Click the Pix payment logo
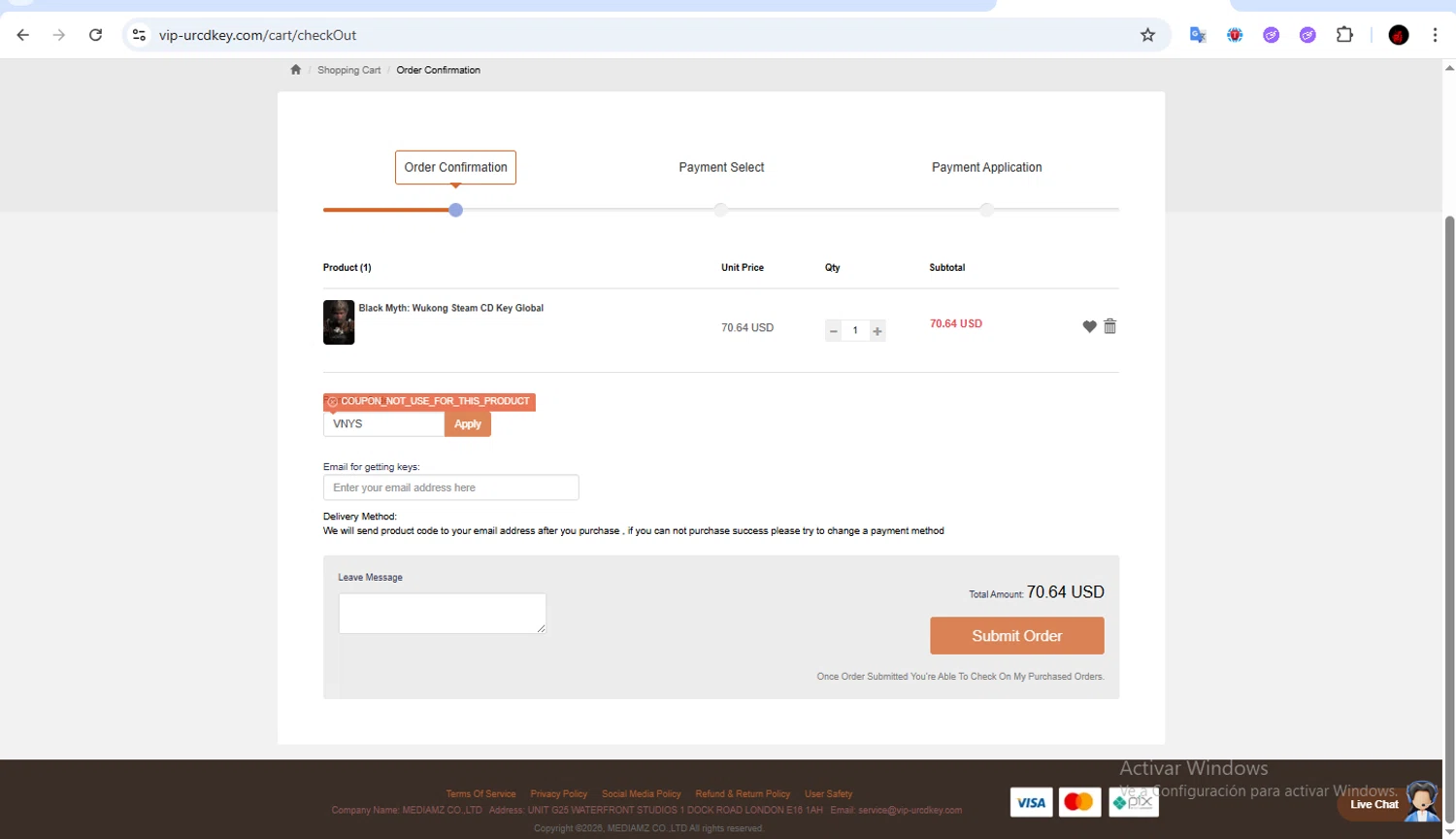 [1134, 802]
